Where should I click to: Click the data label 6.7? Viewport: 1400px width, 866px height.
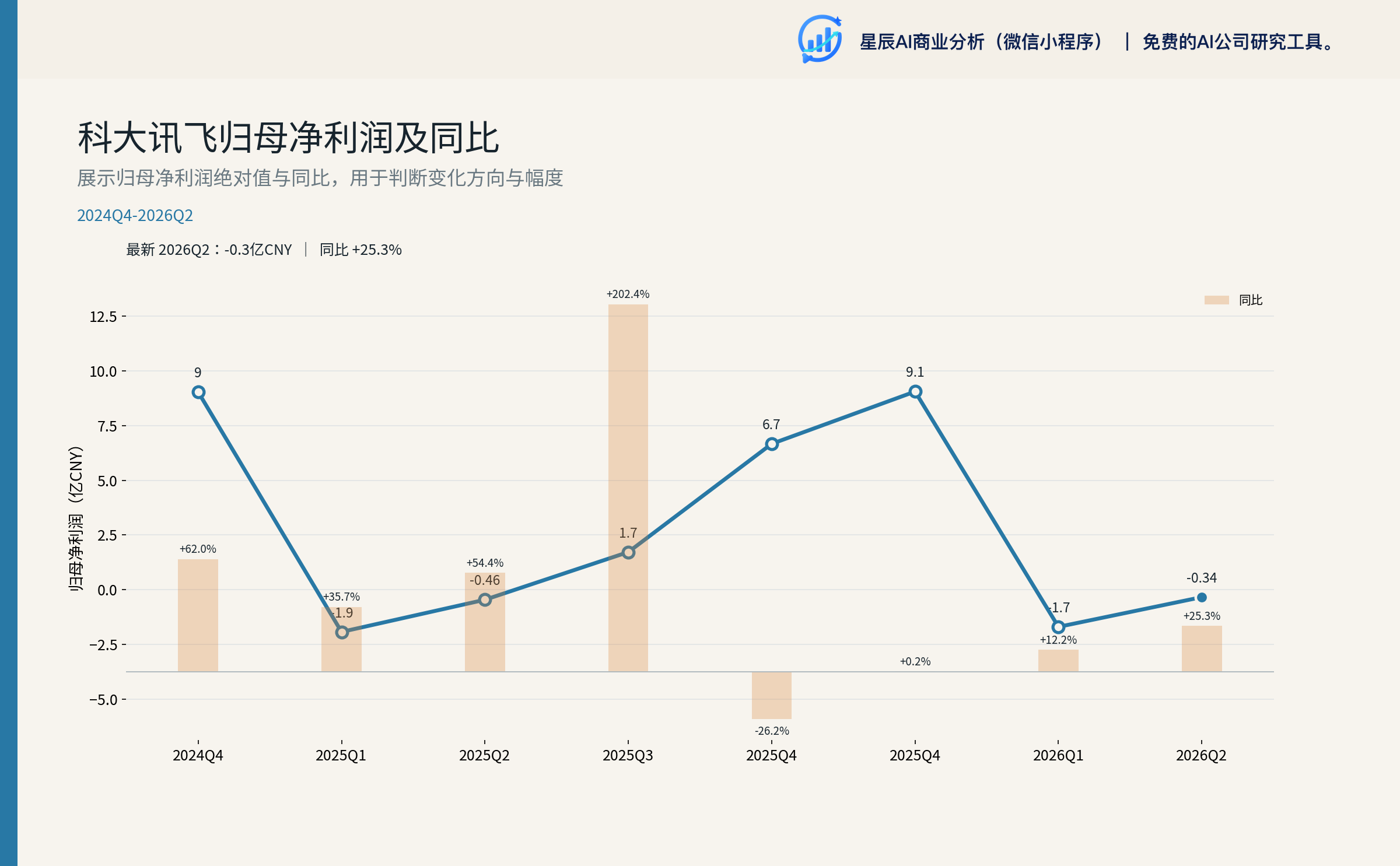(x=771, y=425)
